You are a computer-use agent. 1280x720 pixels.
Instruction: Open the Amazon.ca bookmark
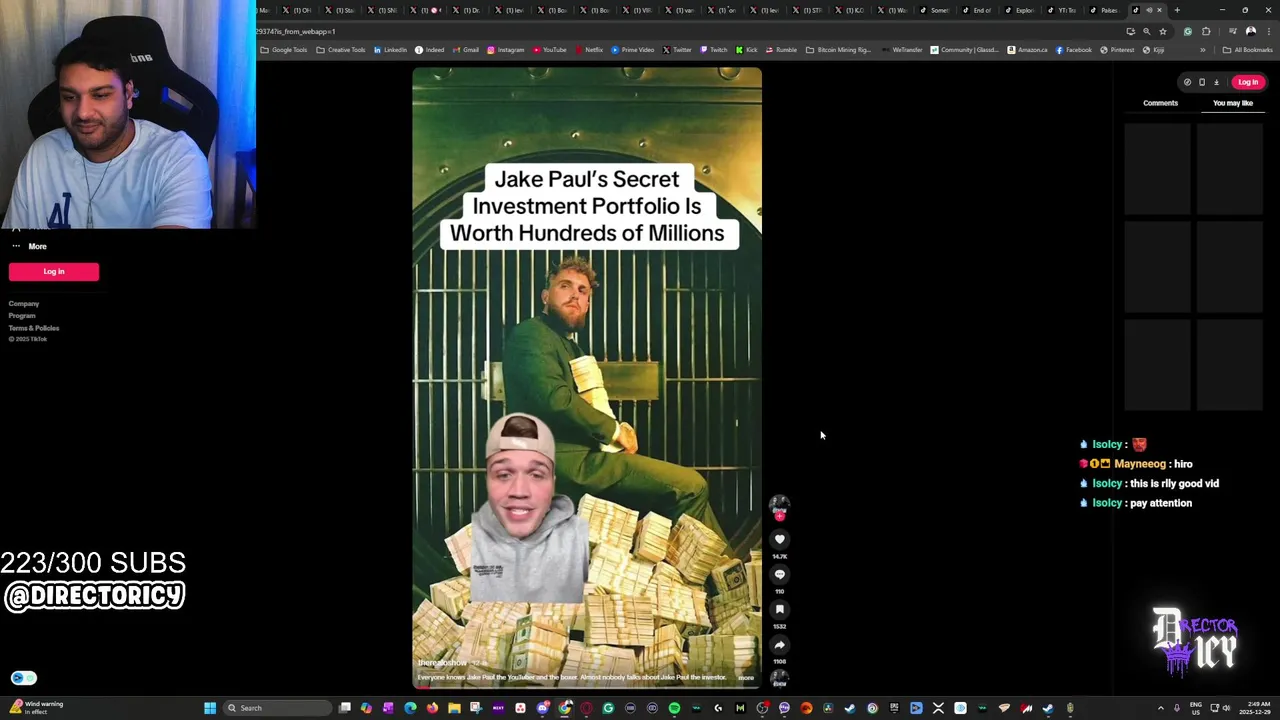[x=1028, y=50]
